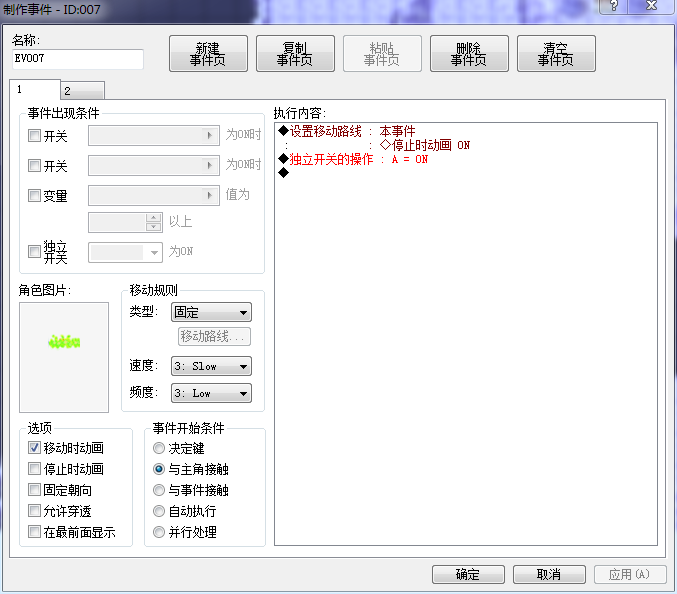The width and height of the screenshot is (677, 594).
Task: Switch to event page tab 1
Action: tap(35, 89)
